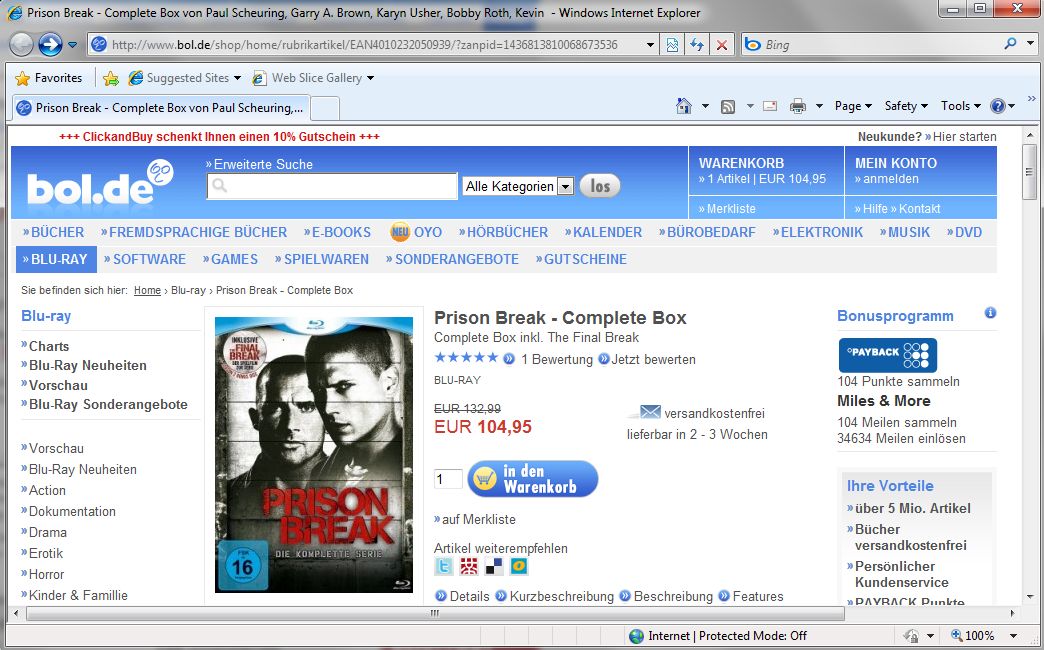The height and width of the screenshot is (650, 1044).
Task: Click the 'in den Warenkorb' button
Action: point(533,479)
